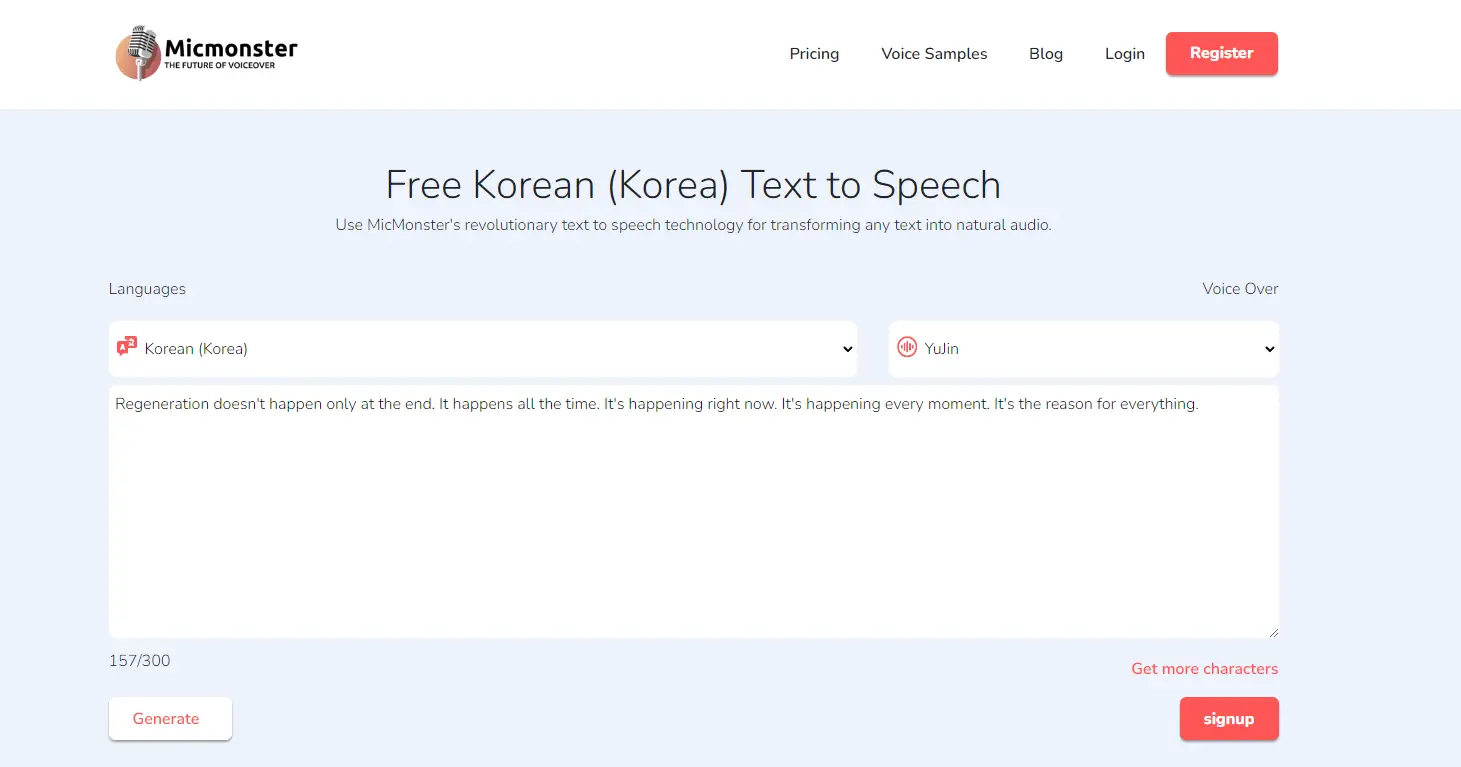Click inside the Regeneration text area
Viewport: 1461px width, 767px height.
point(694,511)
